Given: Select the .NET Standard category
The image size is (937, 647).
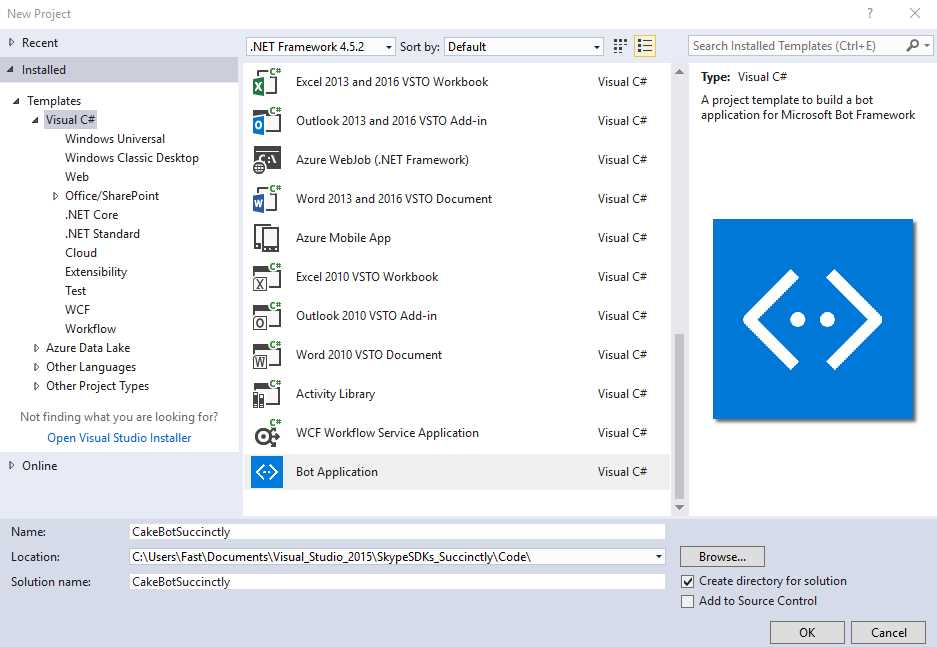Looking at the screenshot, I should click(102, 234).
